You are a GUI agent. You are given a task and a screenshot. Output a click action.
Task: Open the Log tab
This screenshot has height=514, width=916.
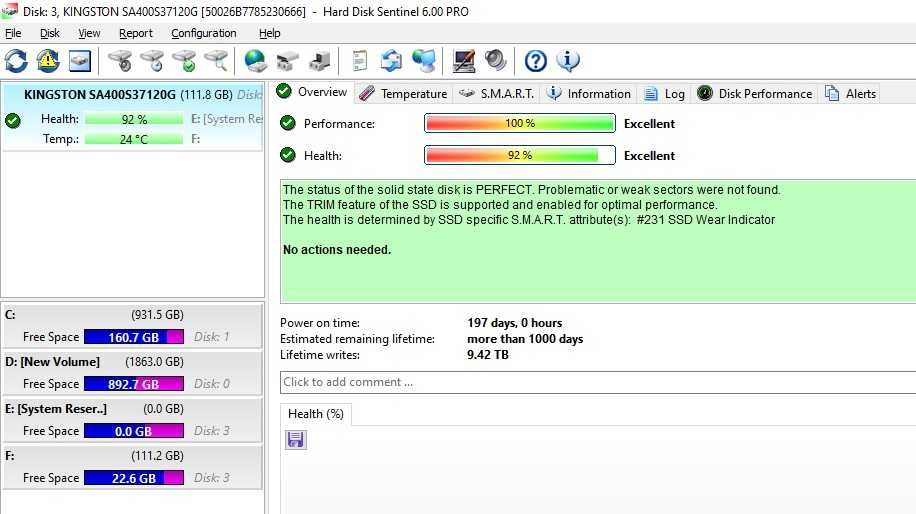[x=664, y=93]
